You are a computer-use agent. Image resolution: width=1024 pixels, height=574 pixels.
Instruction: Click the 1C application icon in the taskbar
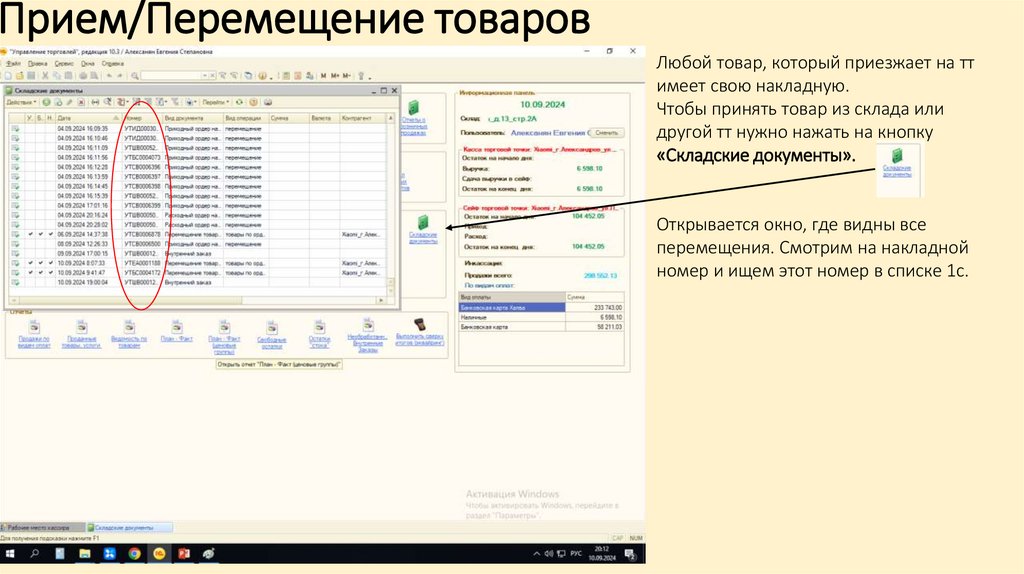click(x=159, y=554)
